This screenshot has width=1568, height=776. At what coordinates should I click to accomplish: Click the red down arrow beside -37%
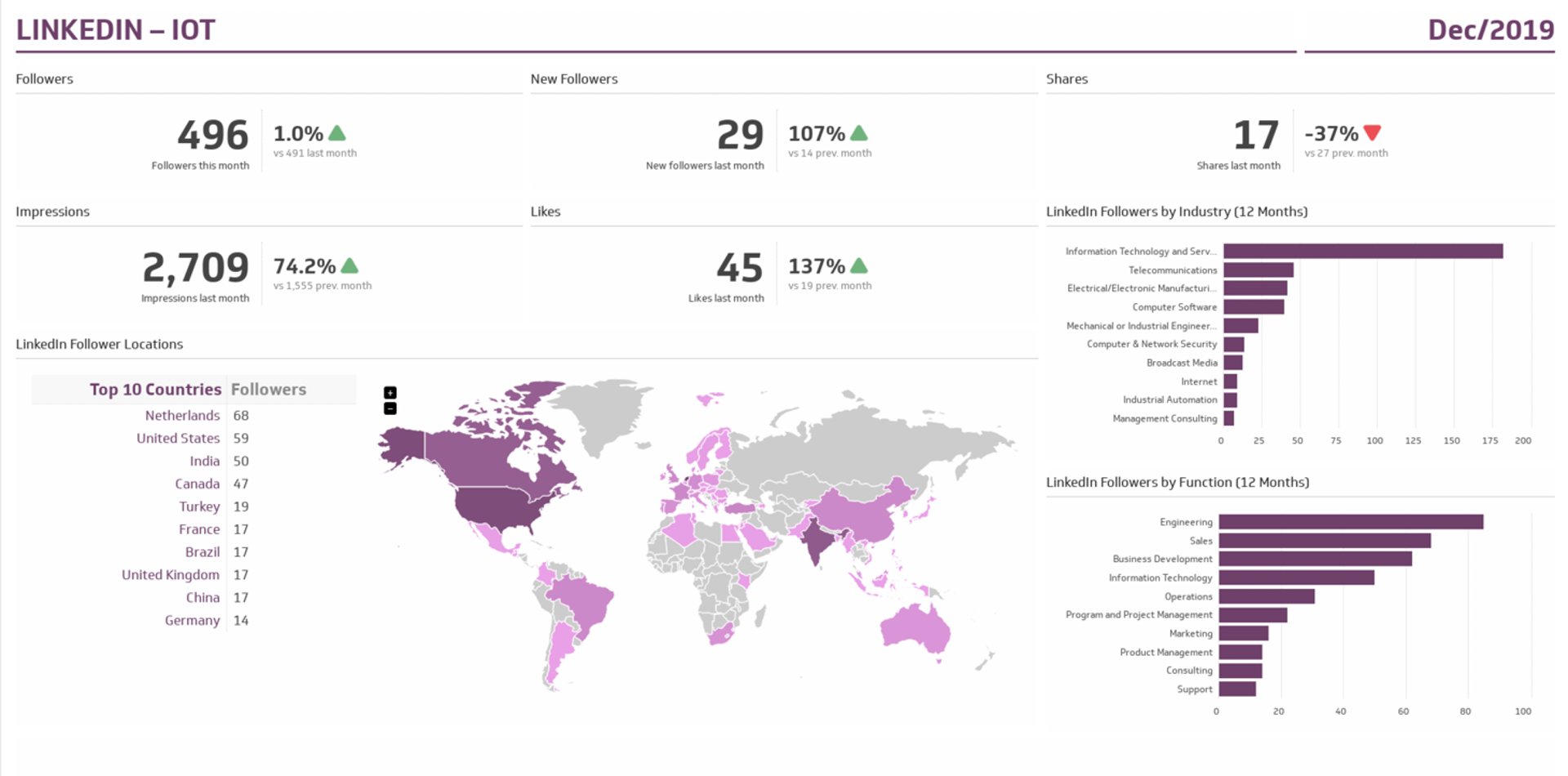click(1372, 132)
